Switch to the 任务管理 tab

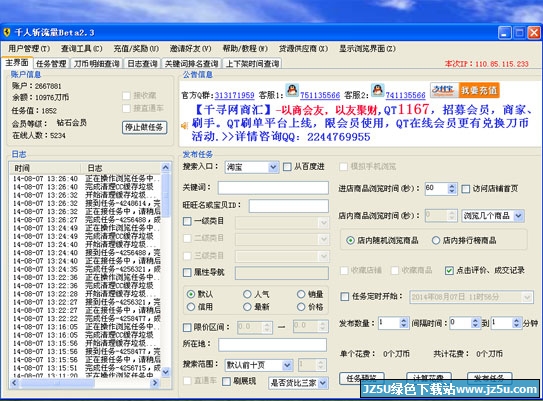(51, 63)
